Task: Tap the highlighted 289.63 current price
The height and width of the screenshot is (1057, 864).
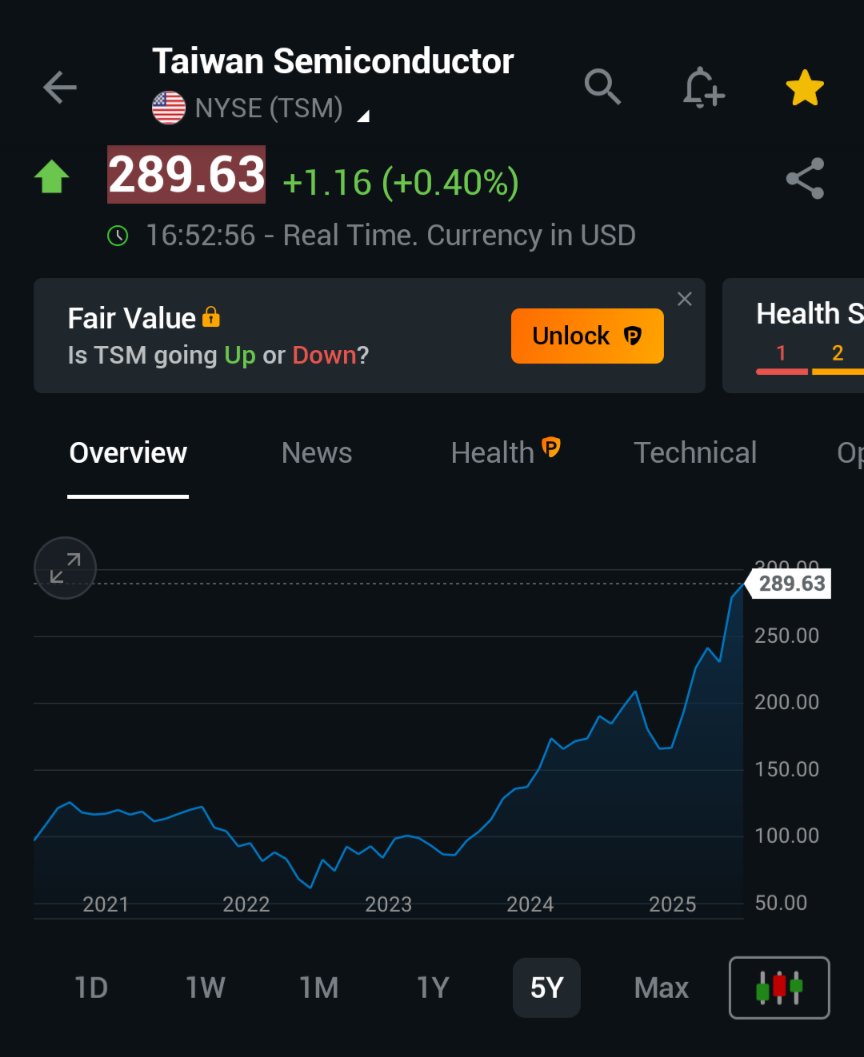Action: (x=186, y=175)
